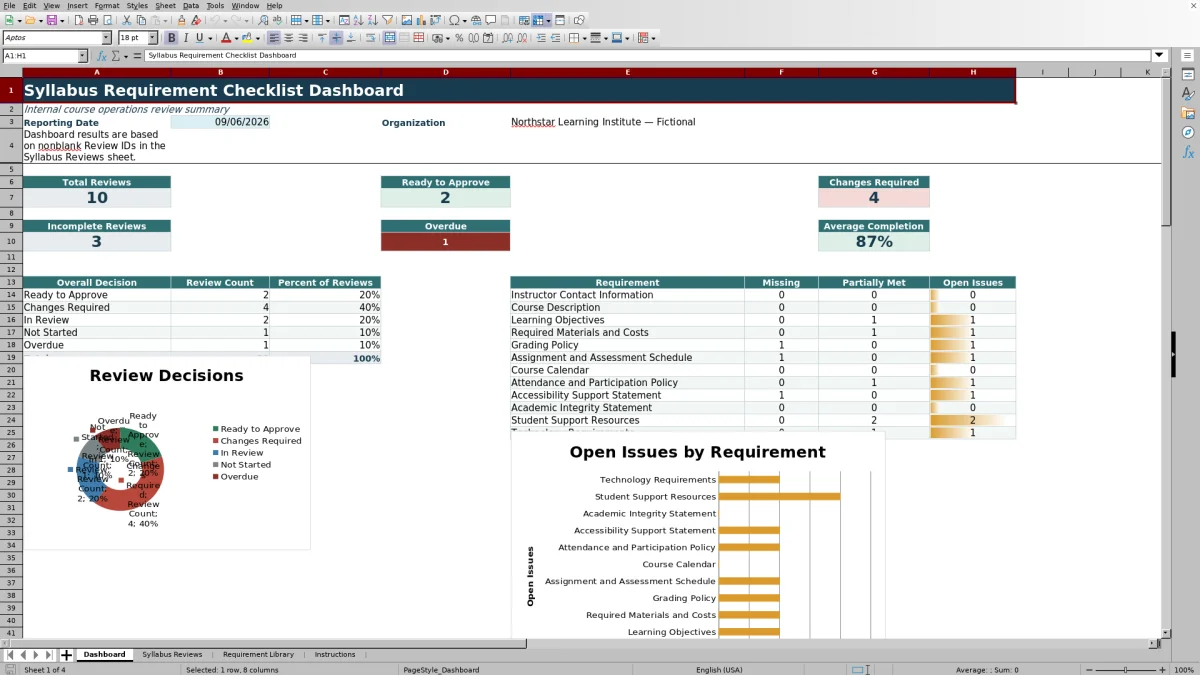Click the Spelling check icon
This screenshot has height=675, width=1200.
click(277, 20)
